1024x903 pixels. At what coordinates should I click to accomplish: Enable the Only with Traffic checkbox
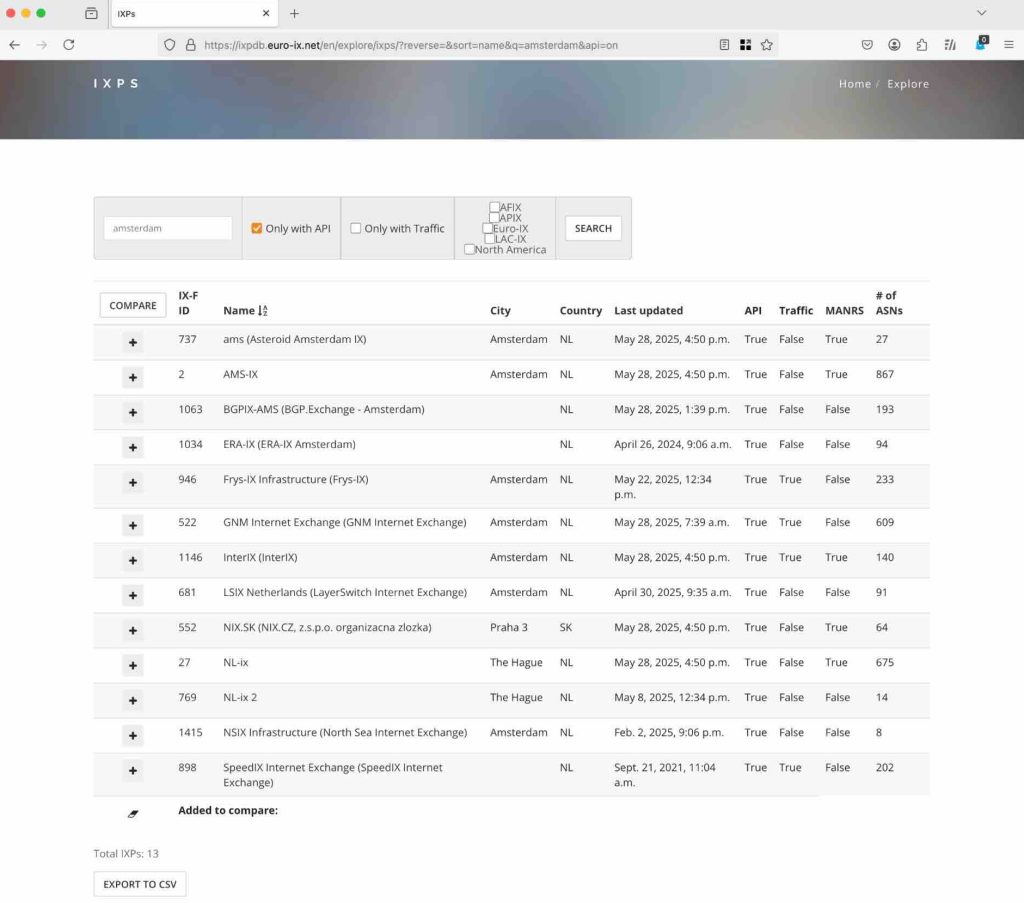tap(355, 229)
